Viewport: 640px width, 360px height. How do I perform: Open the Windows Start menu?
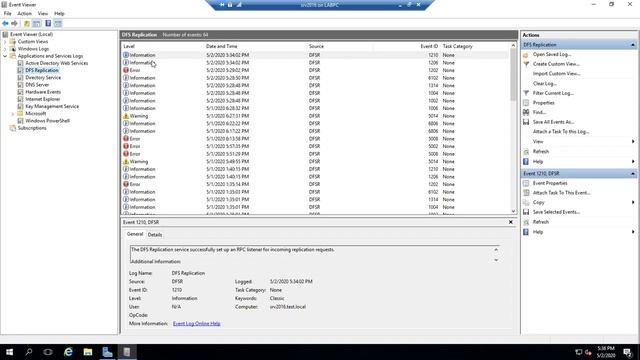pyautogui.click(x=9, y=352)
